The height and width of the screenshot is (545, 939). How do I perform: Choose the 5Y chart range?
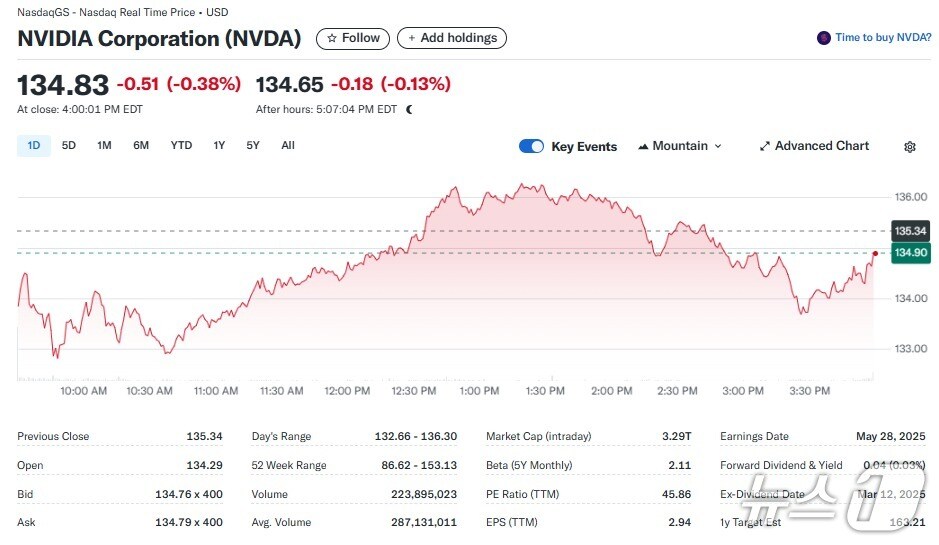pyautogui.click(x=253, y=146)
